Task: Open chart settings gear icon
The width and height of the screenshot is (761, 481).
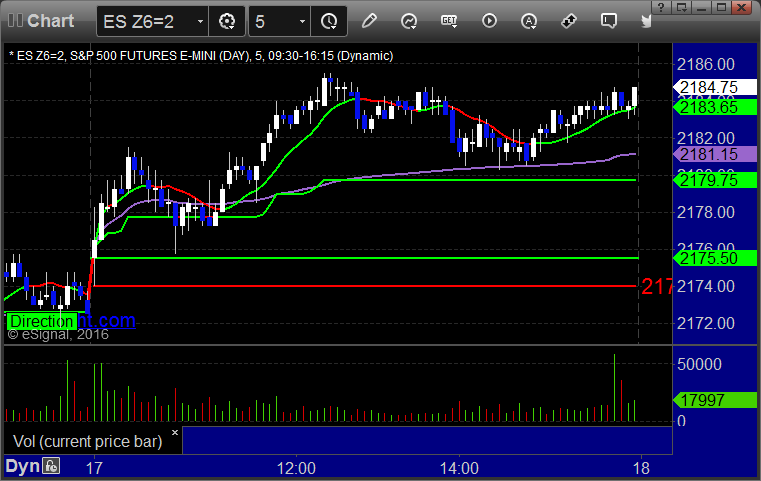Action: (x=227, y=21)
